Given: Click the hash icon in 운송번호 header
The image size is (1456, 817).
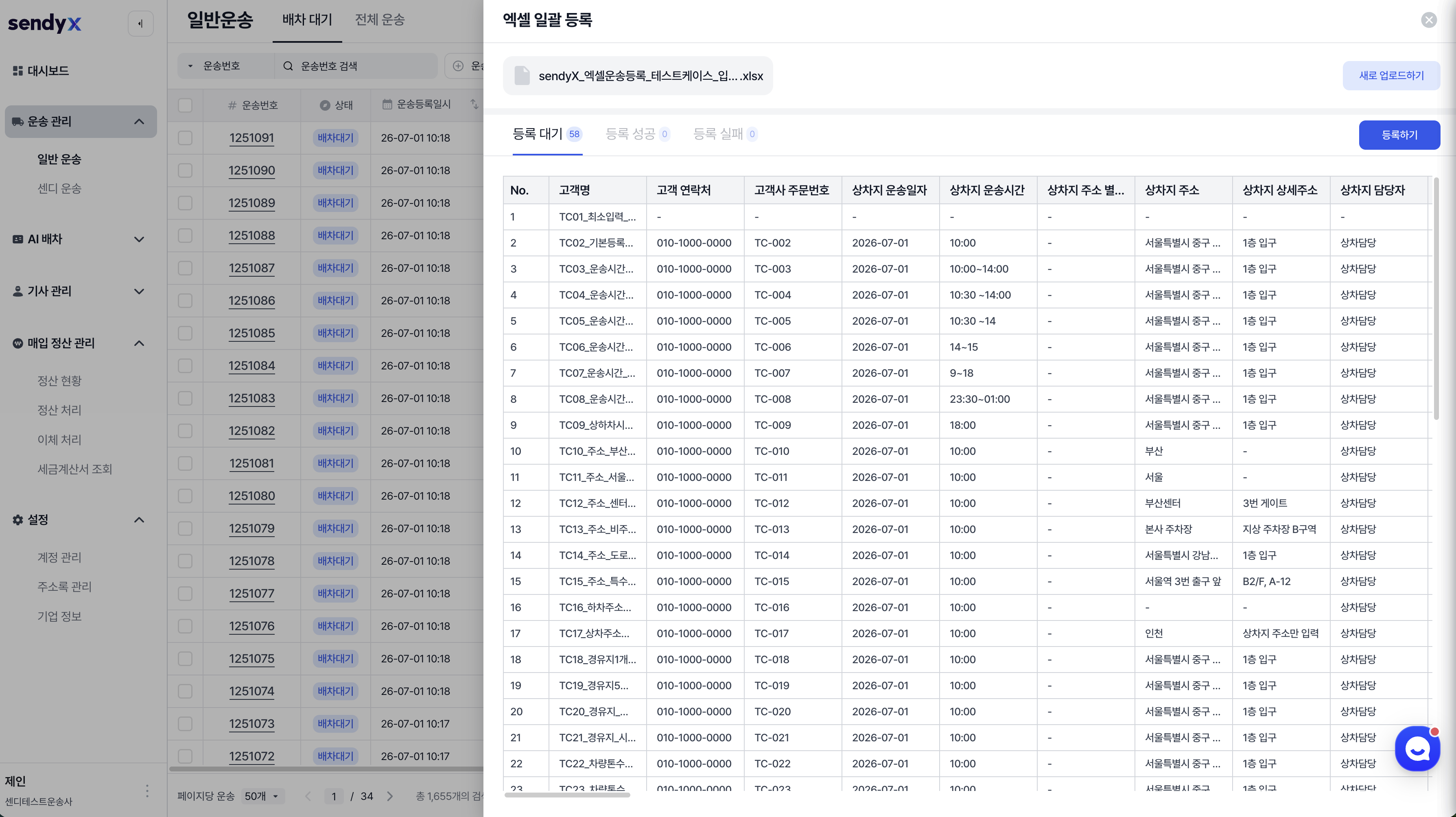Looking at the screenshot, I should [232, 105].
